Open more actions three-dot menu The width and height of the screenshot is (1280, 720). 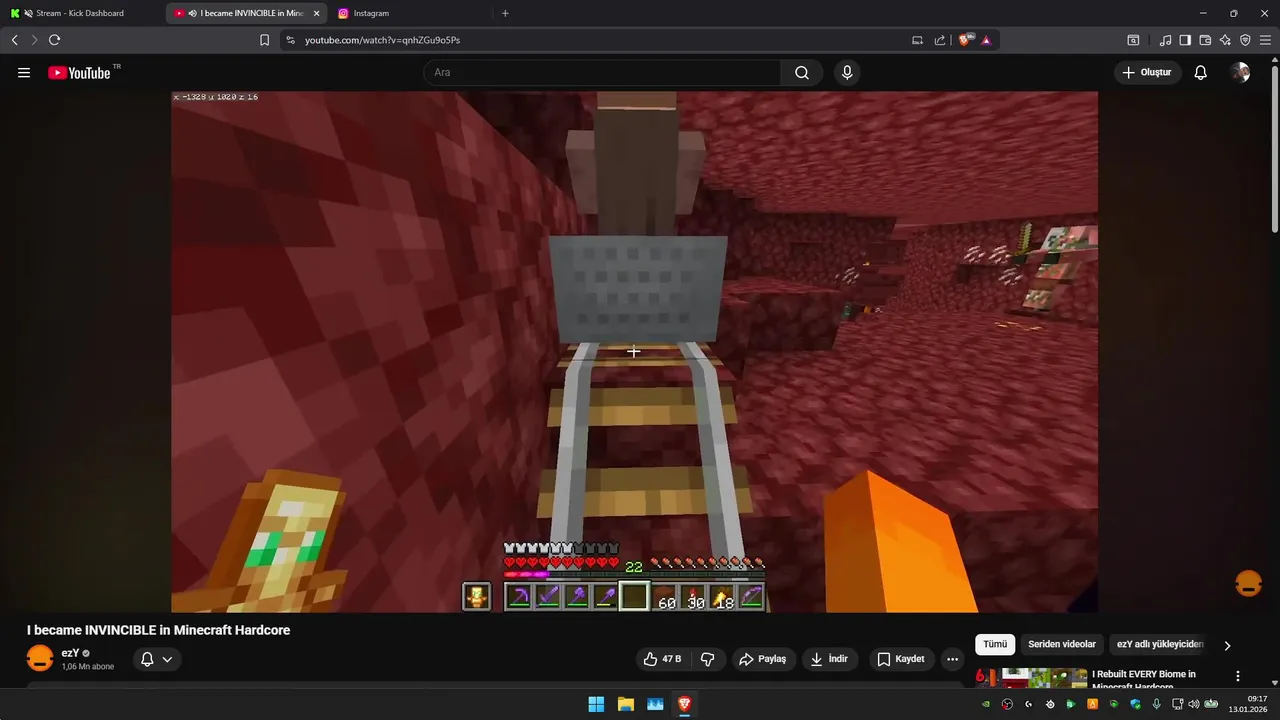952,659
